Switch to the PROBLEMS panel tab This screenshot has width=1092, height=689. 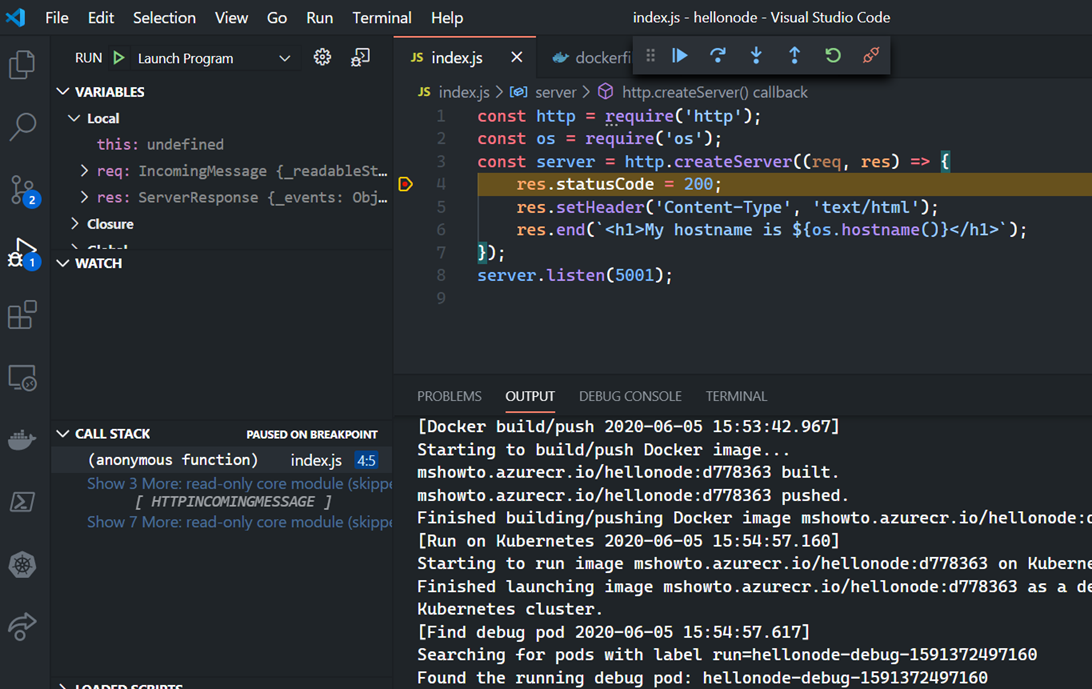pos(449,396)
